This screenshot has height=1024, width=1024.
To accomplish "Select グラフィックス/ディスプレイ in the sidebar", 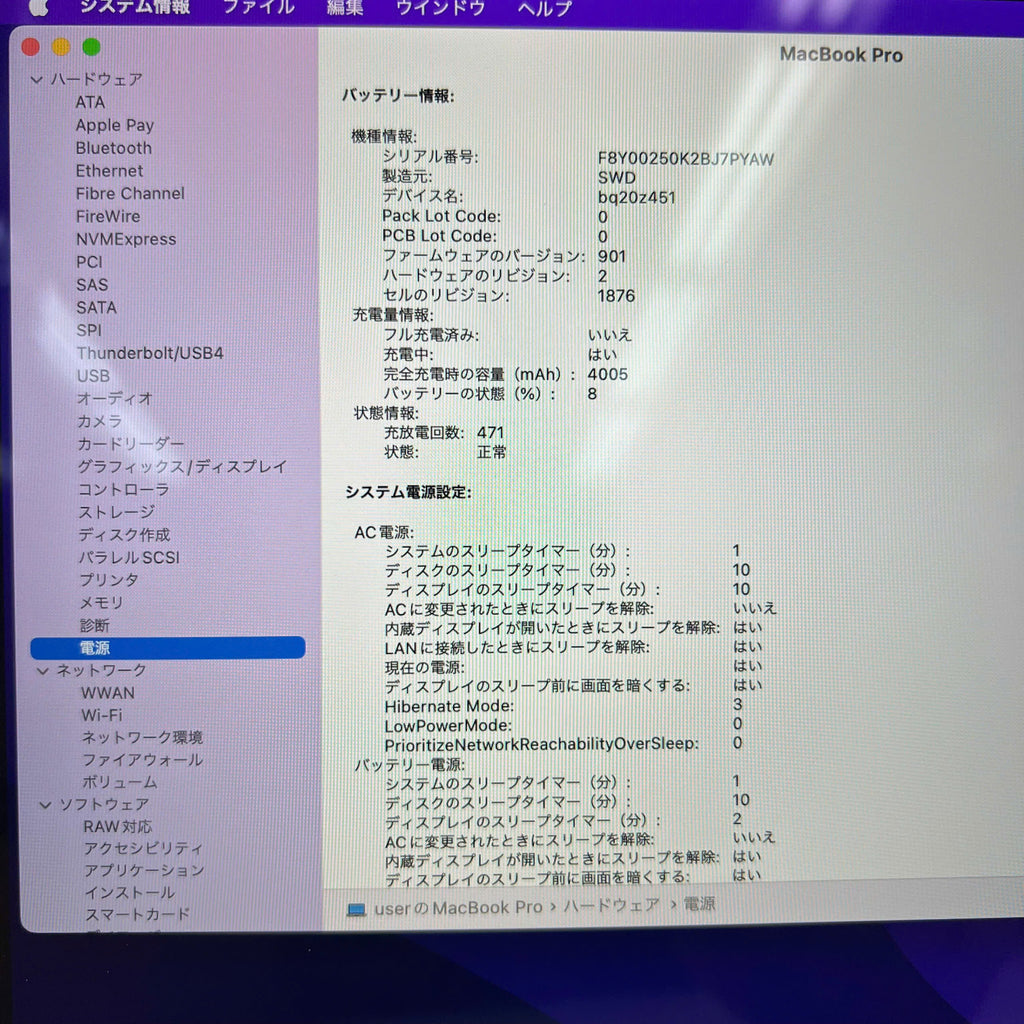I will coord(182,467).
